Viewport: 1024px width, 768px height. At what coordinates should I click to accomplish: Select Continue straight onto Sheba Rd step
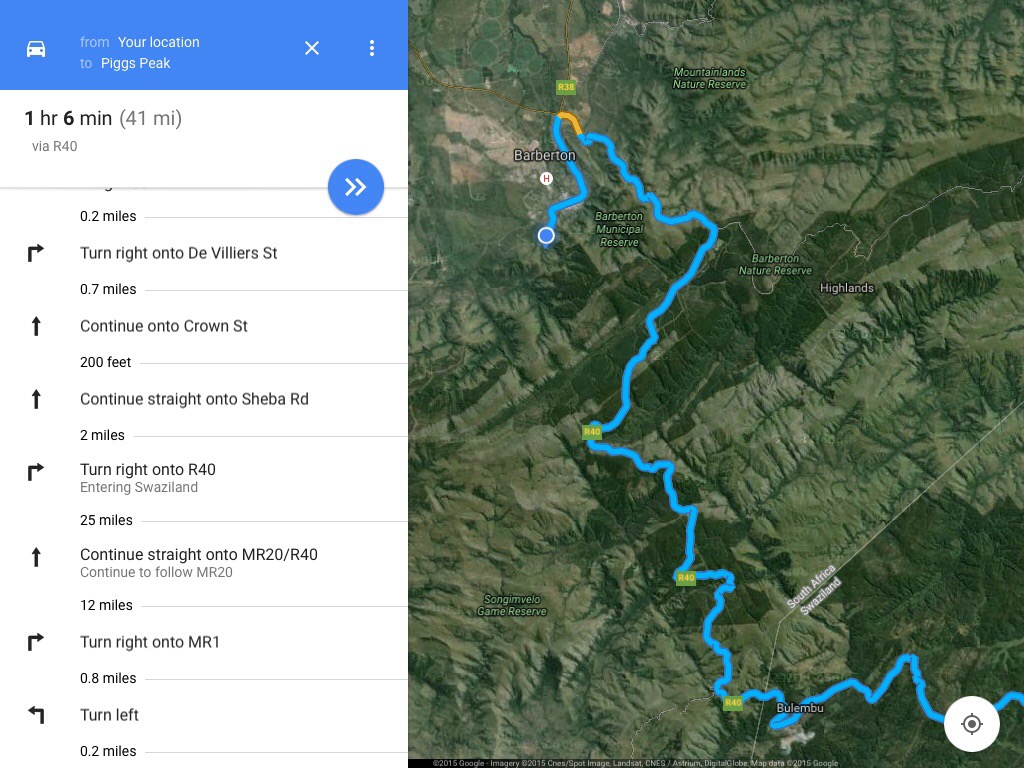click(x=194, y=399)
